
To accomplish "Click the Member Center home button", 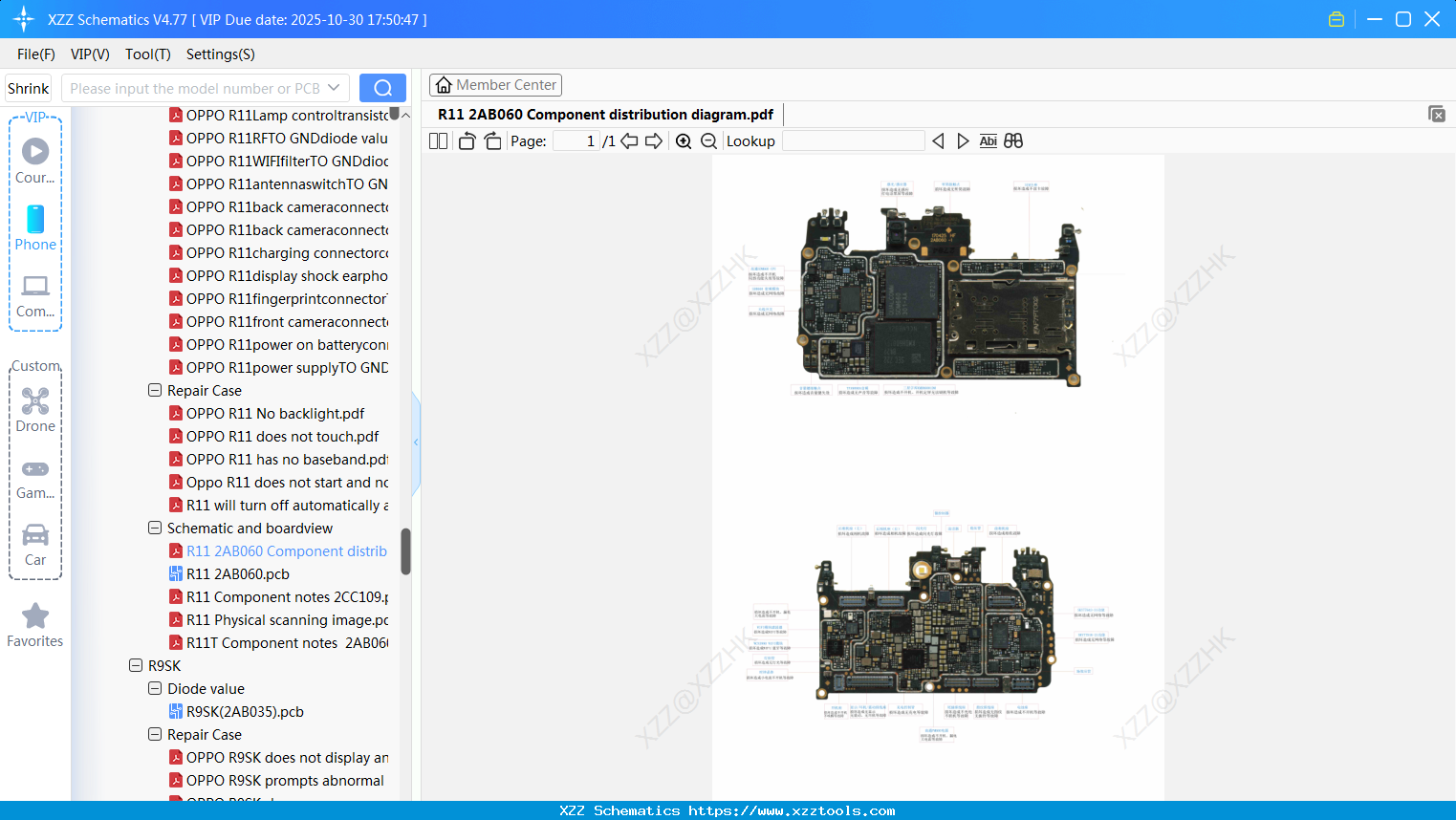I will (x=495, y=85).
